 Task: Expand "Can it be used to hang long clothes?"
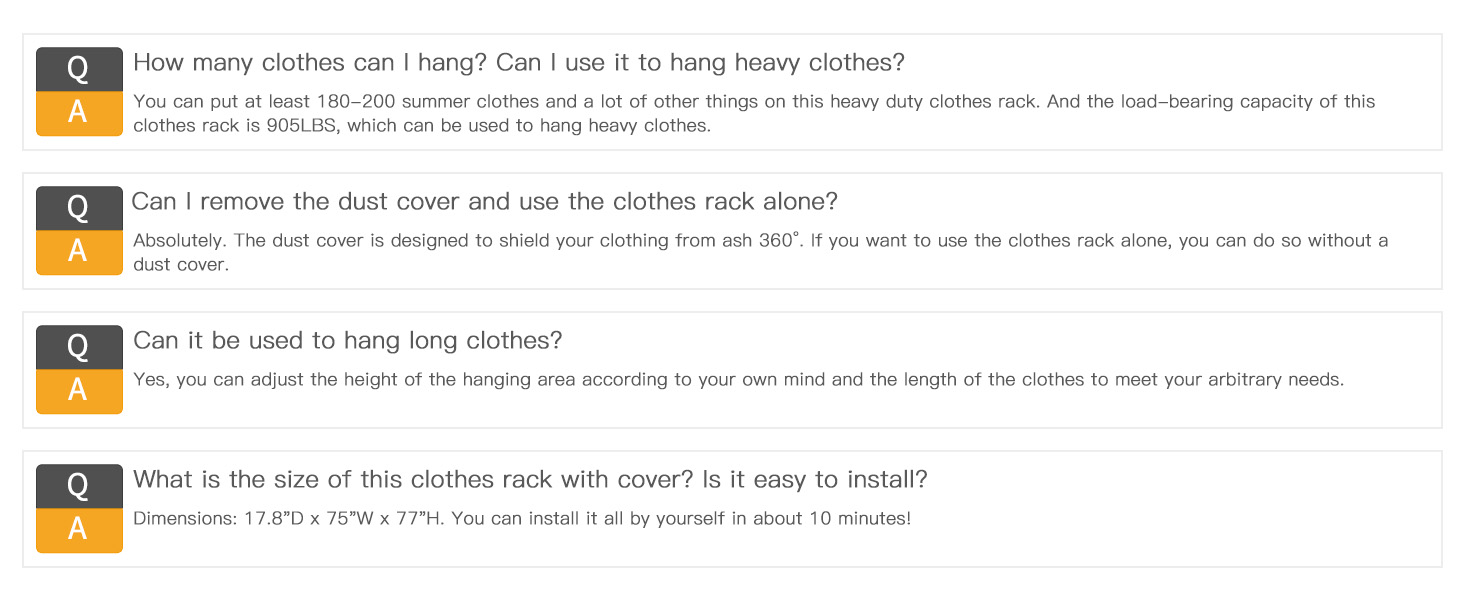(347, 341)
